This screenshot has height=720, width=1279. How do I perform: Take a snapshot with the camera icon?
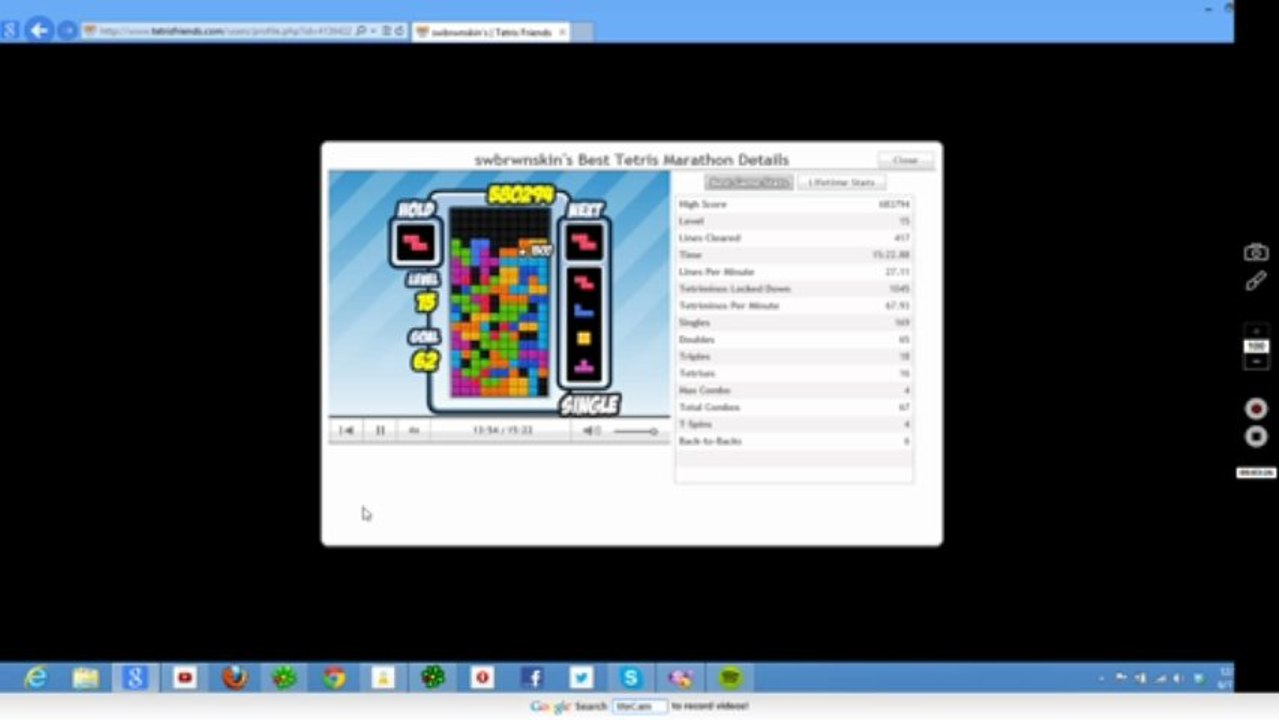point(1256,252)
